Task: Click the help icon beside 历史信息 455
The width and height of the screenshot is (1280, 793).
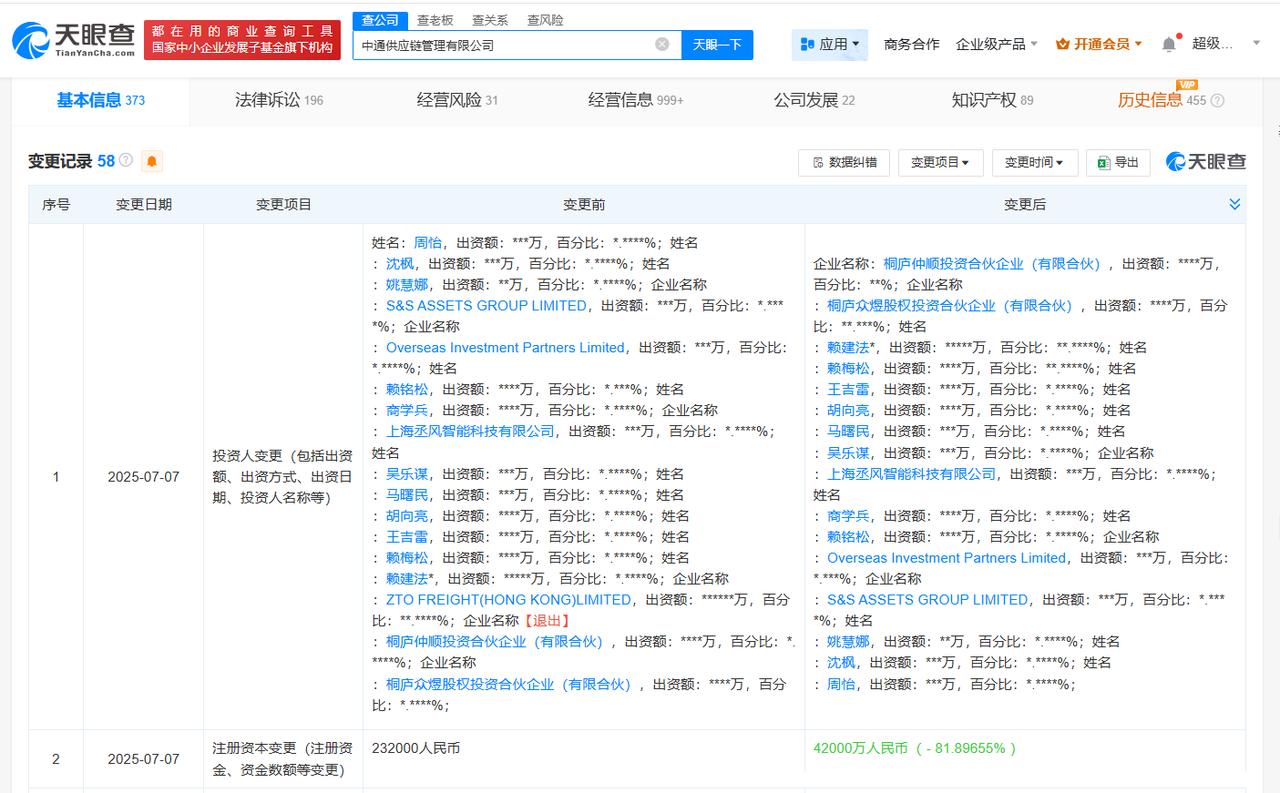Action: point(1217,100)
